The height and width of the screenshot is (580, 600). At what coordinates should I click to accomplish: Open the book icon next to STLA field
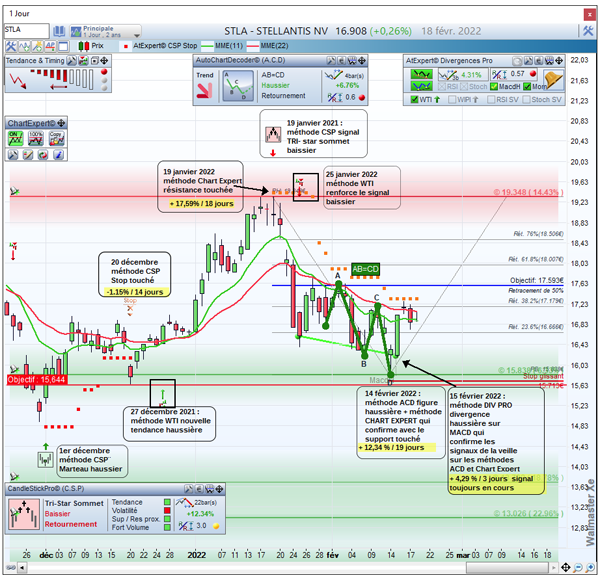(x=59, y=31)
